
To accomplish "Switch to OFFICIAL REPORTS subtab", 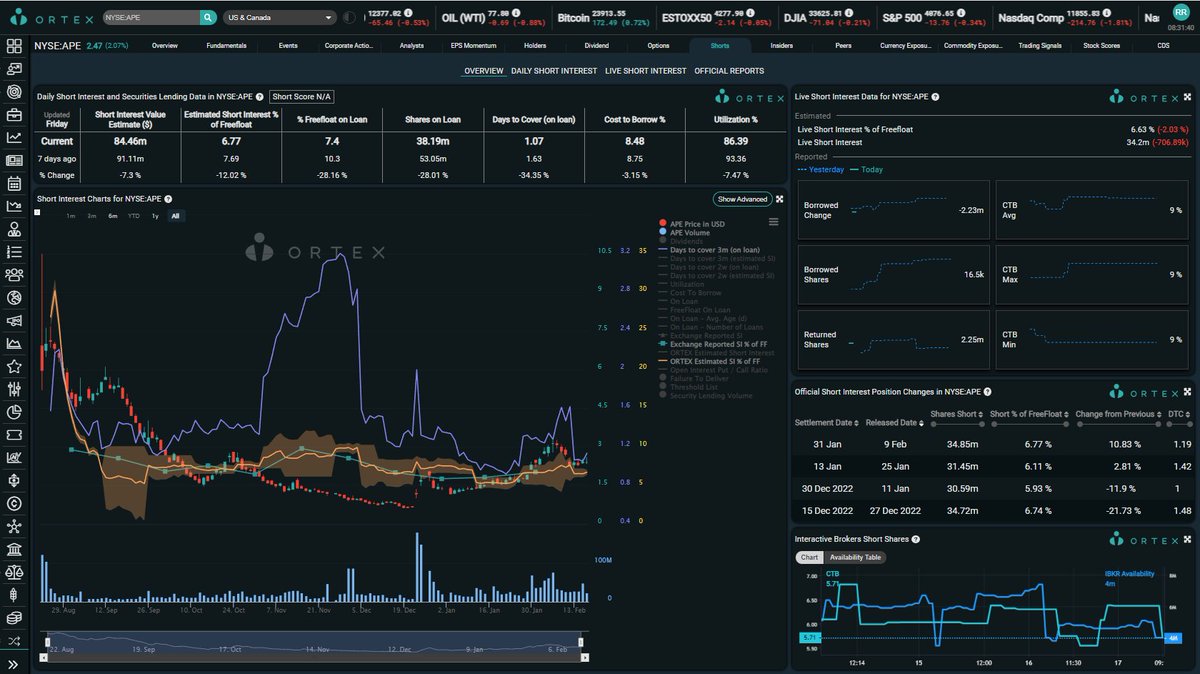I will [x=729, y=71].
